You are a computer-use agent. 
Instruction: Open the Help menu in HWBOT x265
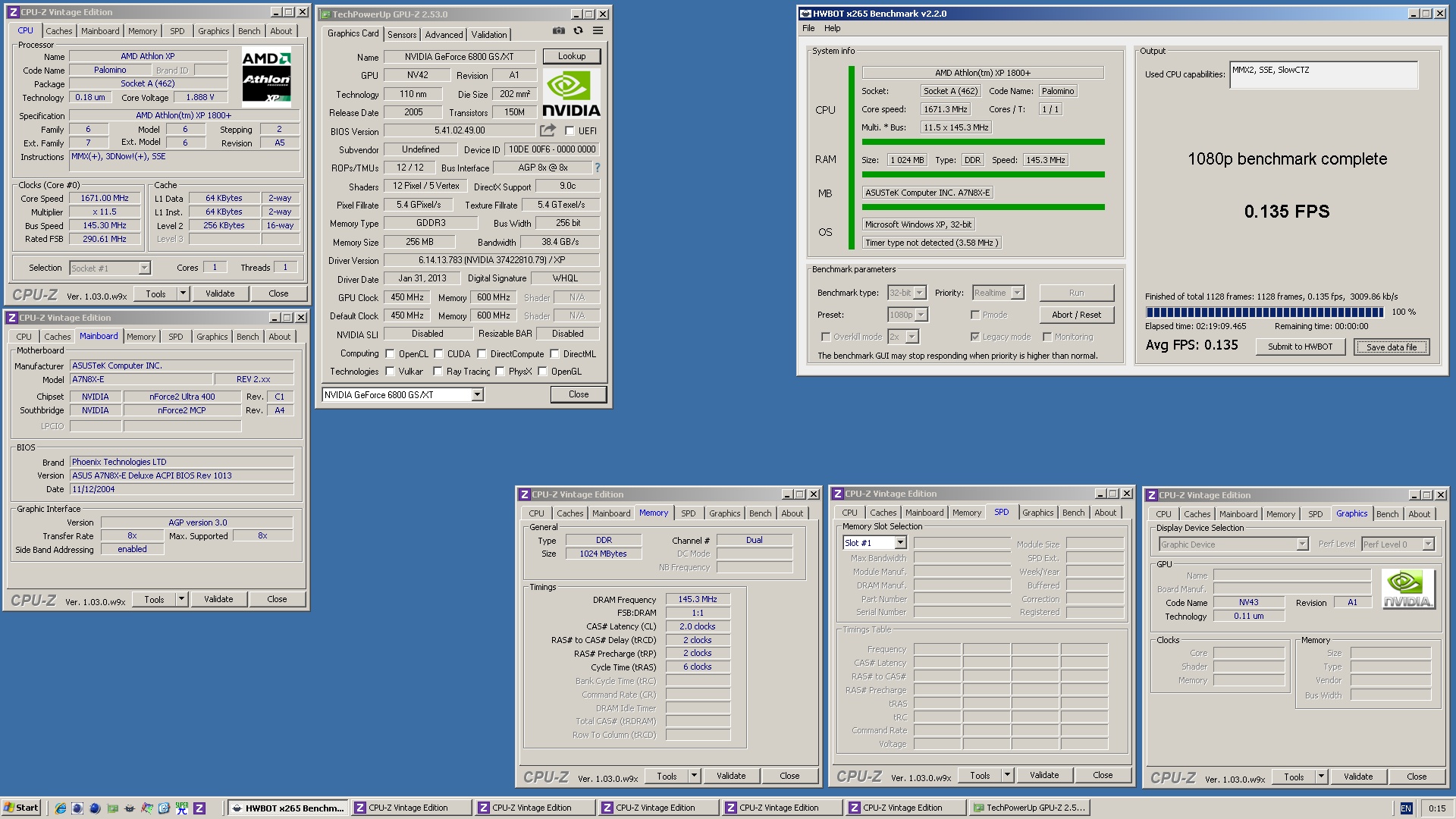click(x=833, y=28)
